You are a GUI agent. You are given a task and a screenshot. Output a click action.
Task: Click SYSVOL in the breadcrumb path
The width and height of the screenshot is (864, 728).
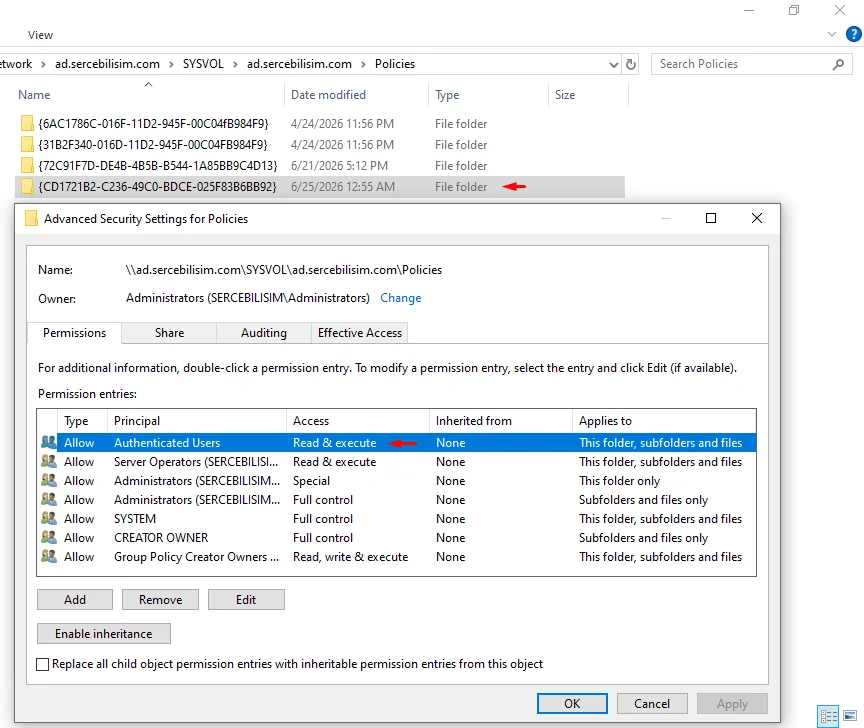click(x=203, y=64)
